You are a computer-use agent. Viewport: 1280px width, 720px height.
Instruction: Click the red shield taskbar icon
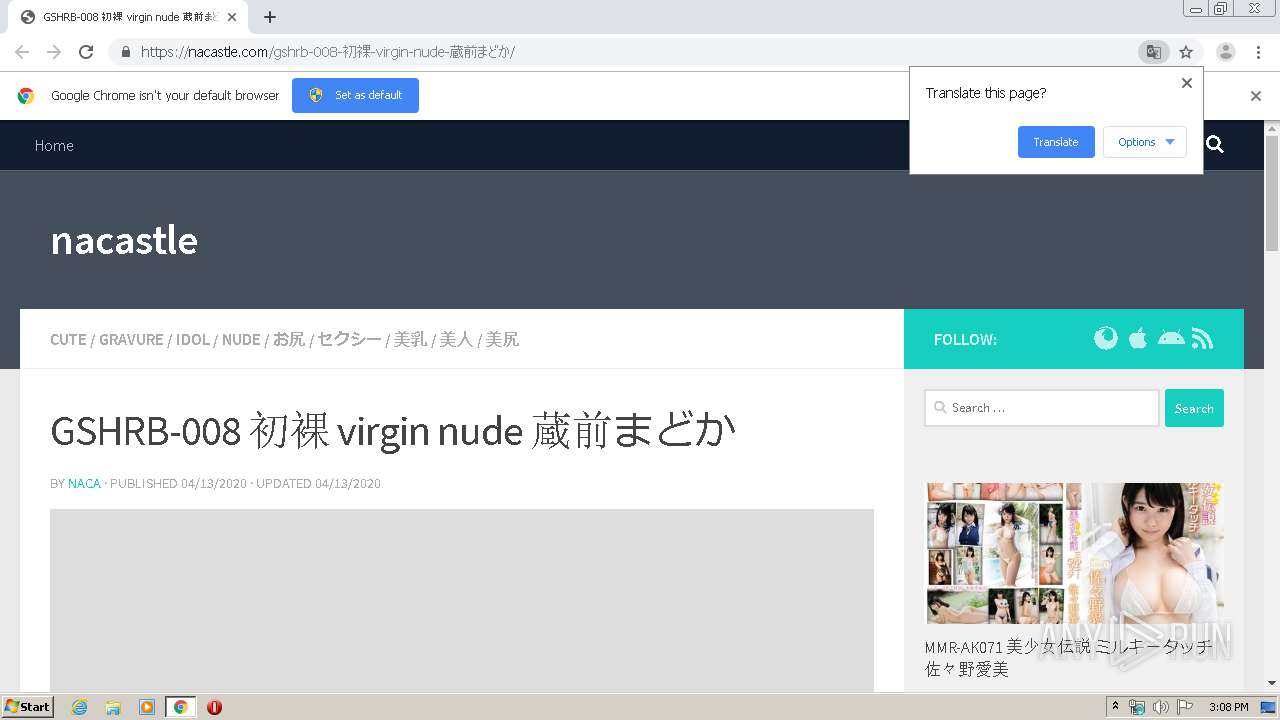[x=214, y=707]
